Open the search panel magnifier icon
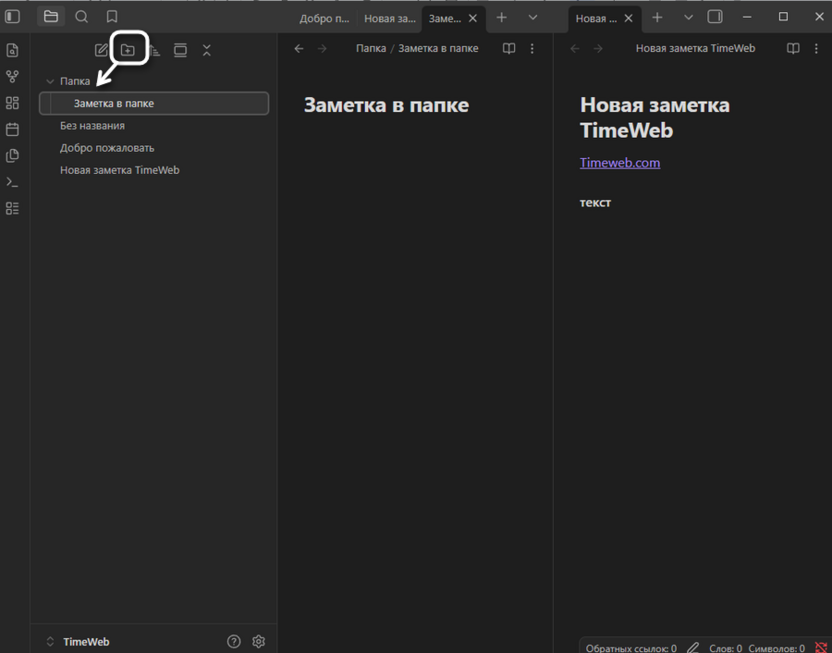This screenshot has height=653, width=832. (82, 17)
